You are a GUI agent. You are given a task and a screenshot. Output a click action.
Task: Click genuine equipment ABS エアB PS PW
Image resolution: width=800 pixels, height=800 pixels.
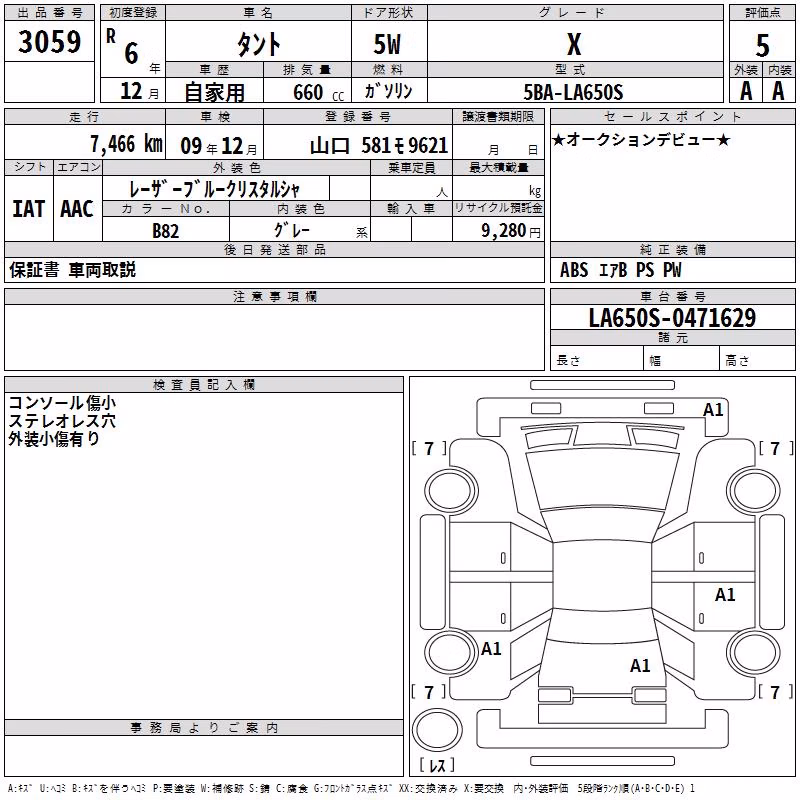[620, 270]
